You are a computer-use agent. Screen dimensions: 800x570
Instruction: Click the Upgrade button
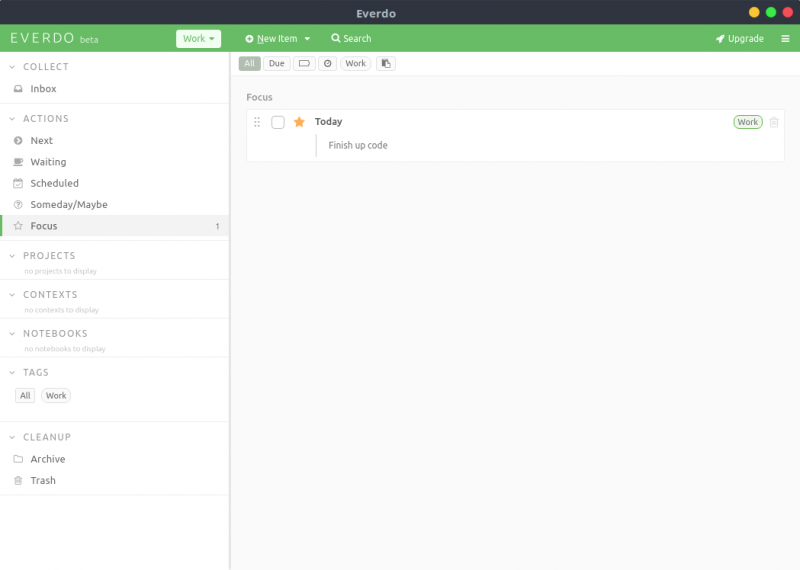pyautogui.click(x=740, y=39)
